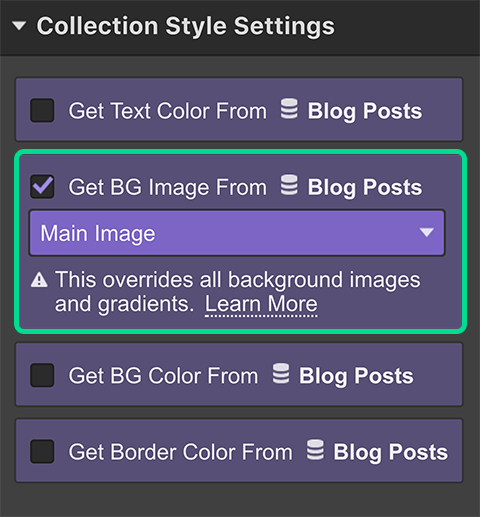This screenshot has height=517, width=480.
Task: Click the Get Border Color From label text
Action: [180, 452]
